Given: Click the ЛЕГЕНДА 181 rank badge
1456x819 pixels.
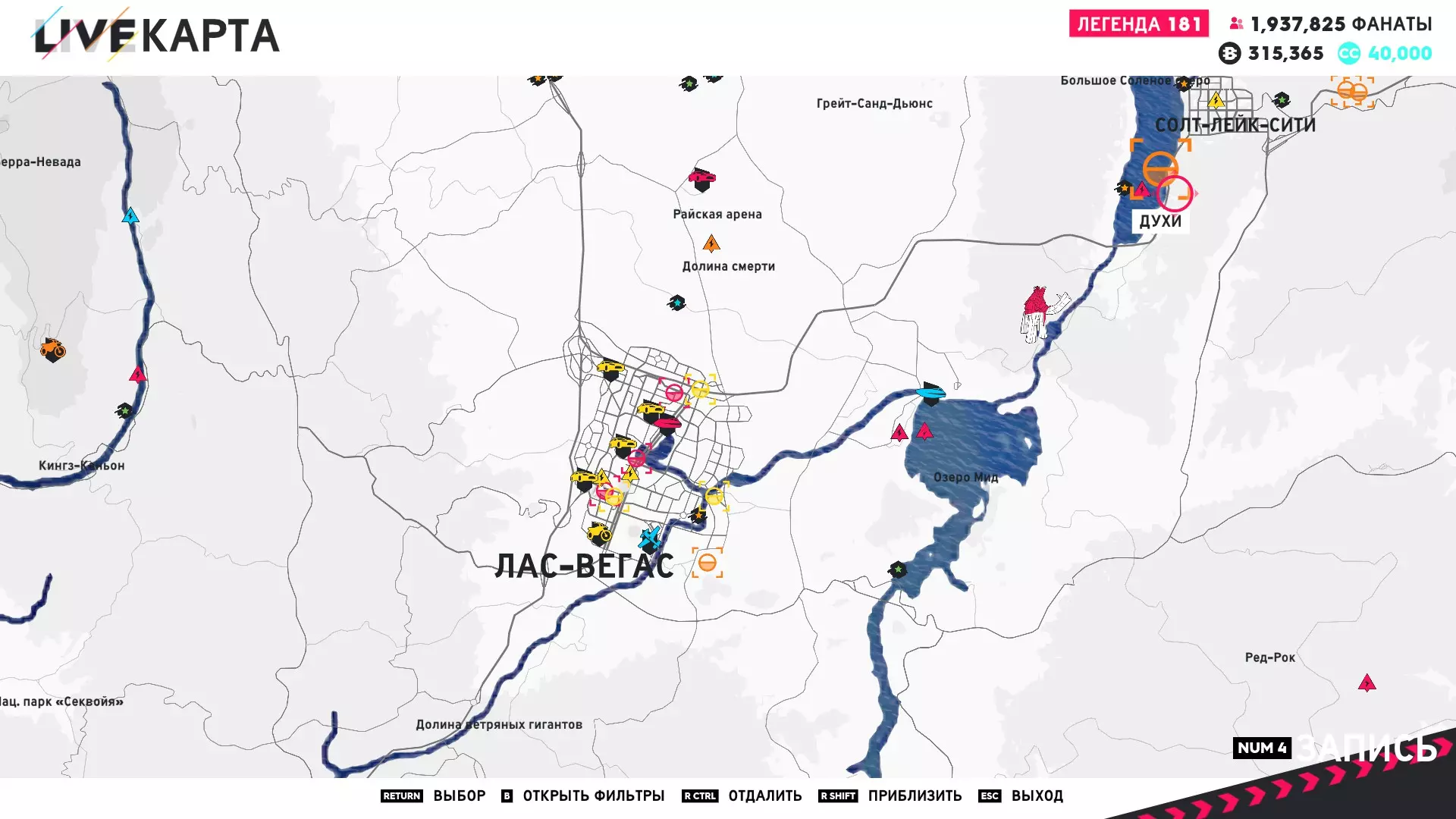Looking at the screenshot, I should pos(1138,24).
